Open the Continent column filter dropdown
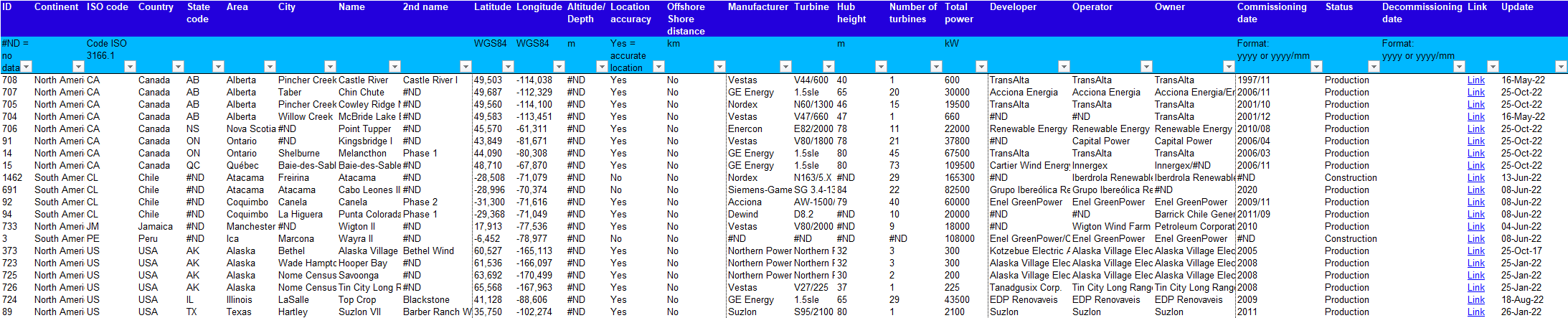Screen dimensions: 1568x318 (x=78, y=67)
